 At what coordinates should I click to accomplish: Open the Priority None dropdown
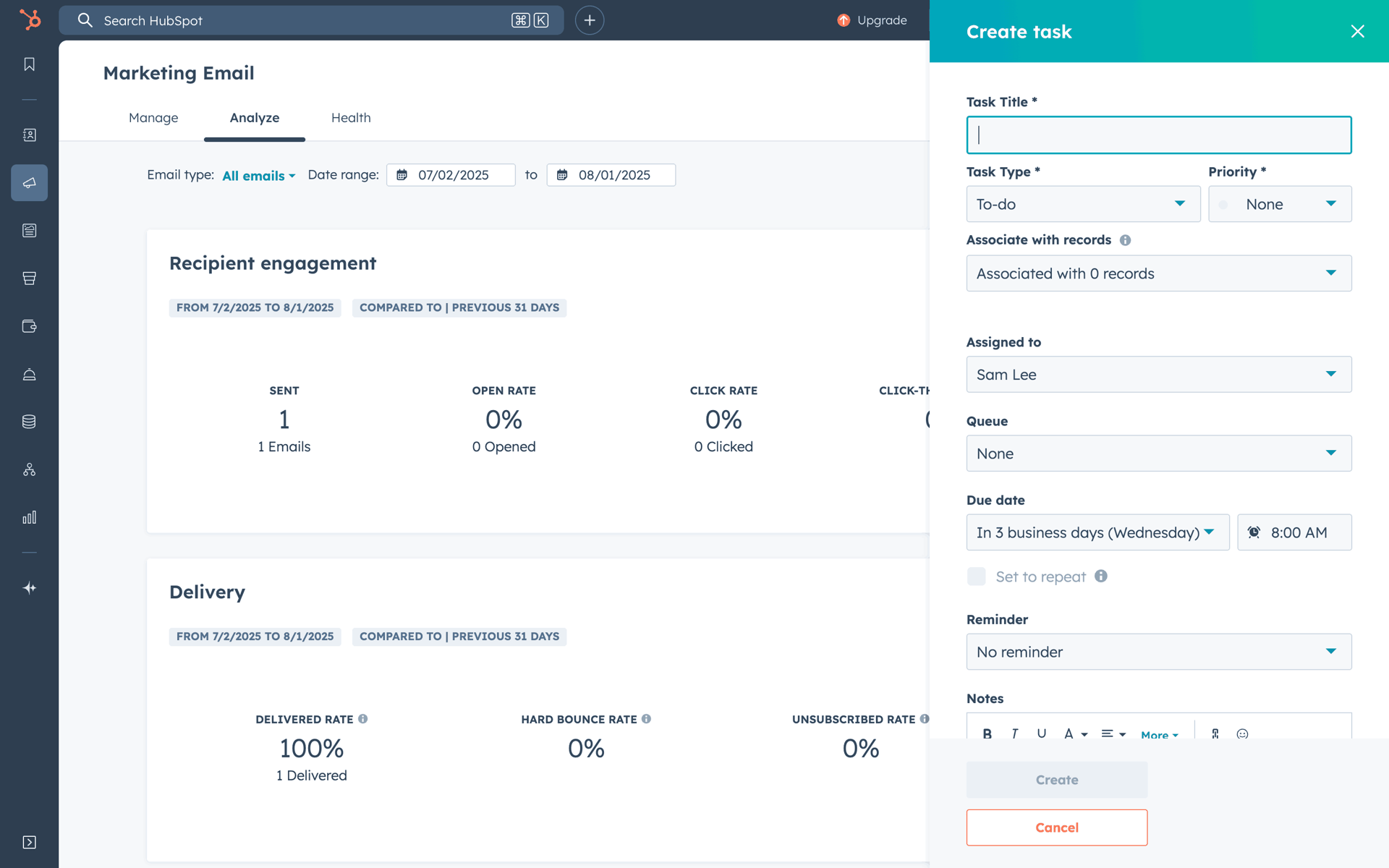tap(1280, 204)
